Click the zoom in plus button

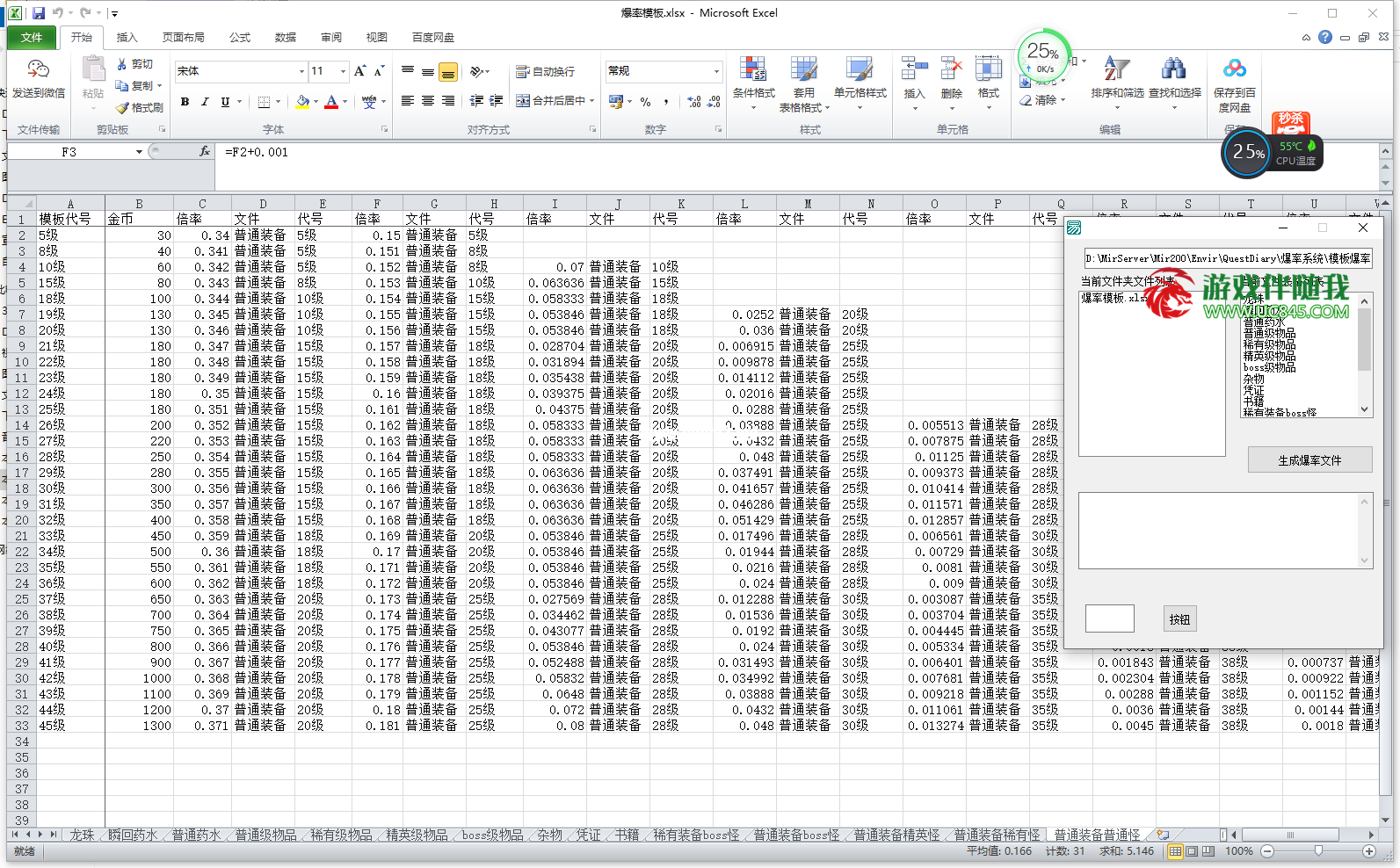pos(1369,851)
